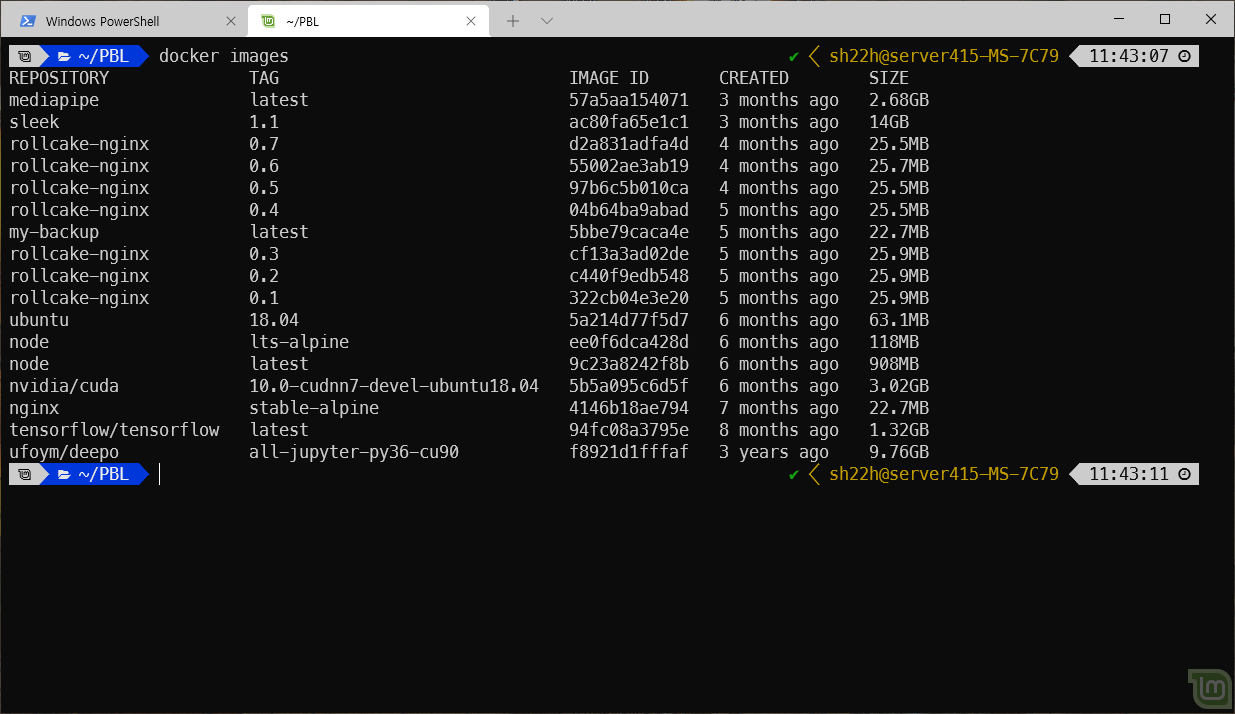Select the mediapipe repository name

[x=54, y=100]
